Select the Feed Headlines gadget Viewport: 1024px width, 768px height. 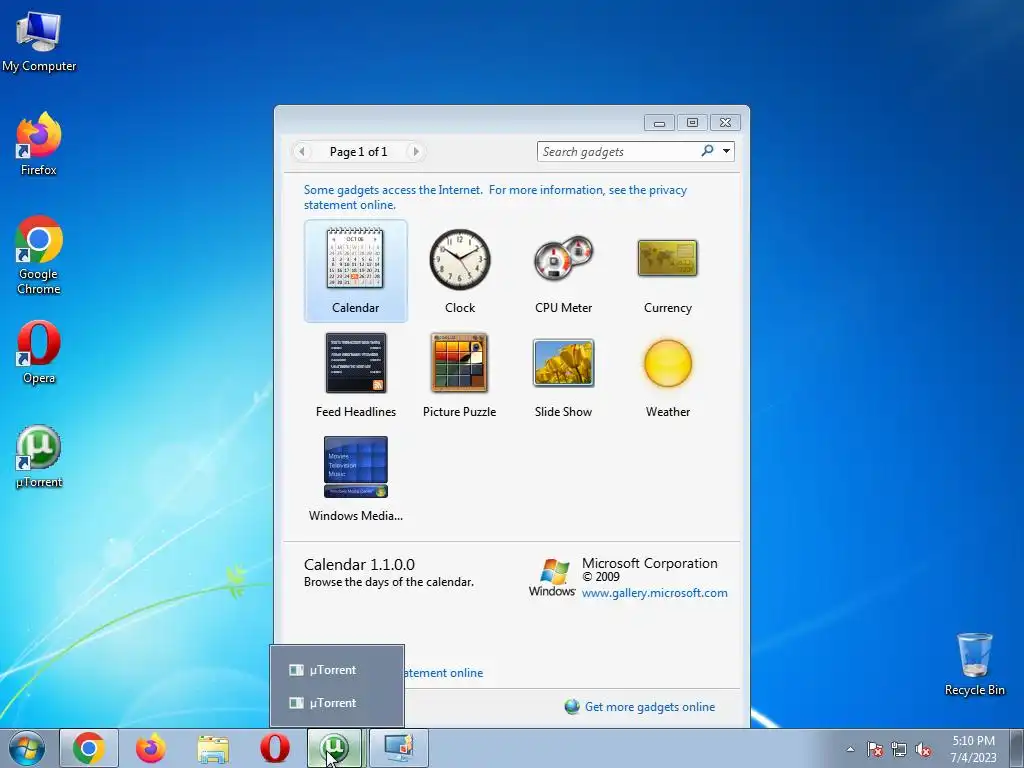[x=355, y=375]
